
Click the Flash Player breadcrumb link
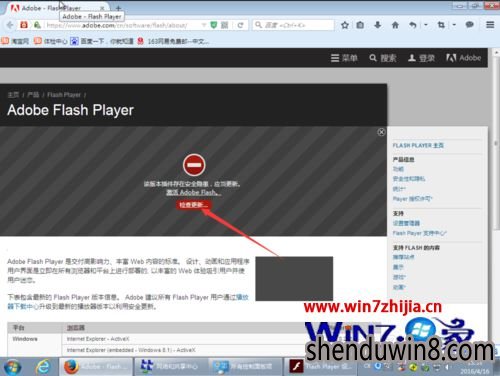click(64, 95)
